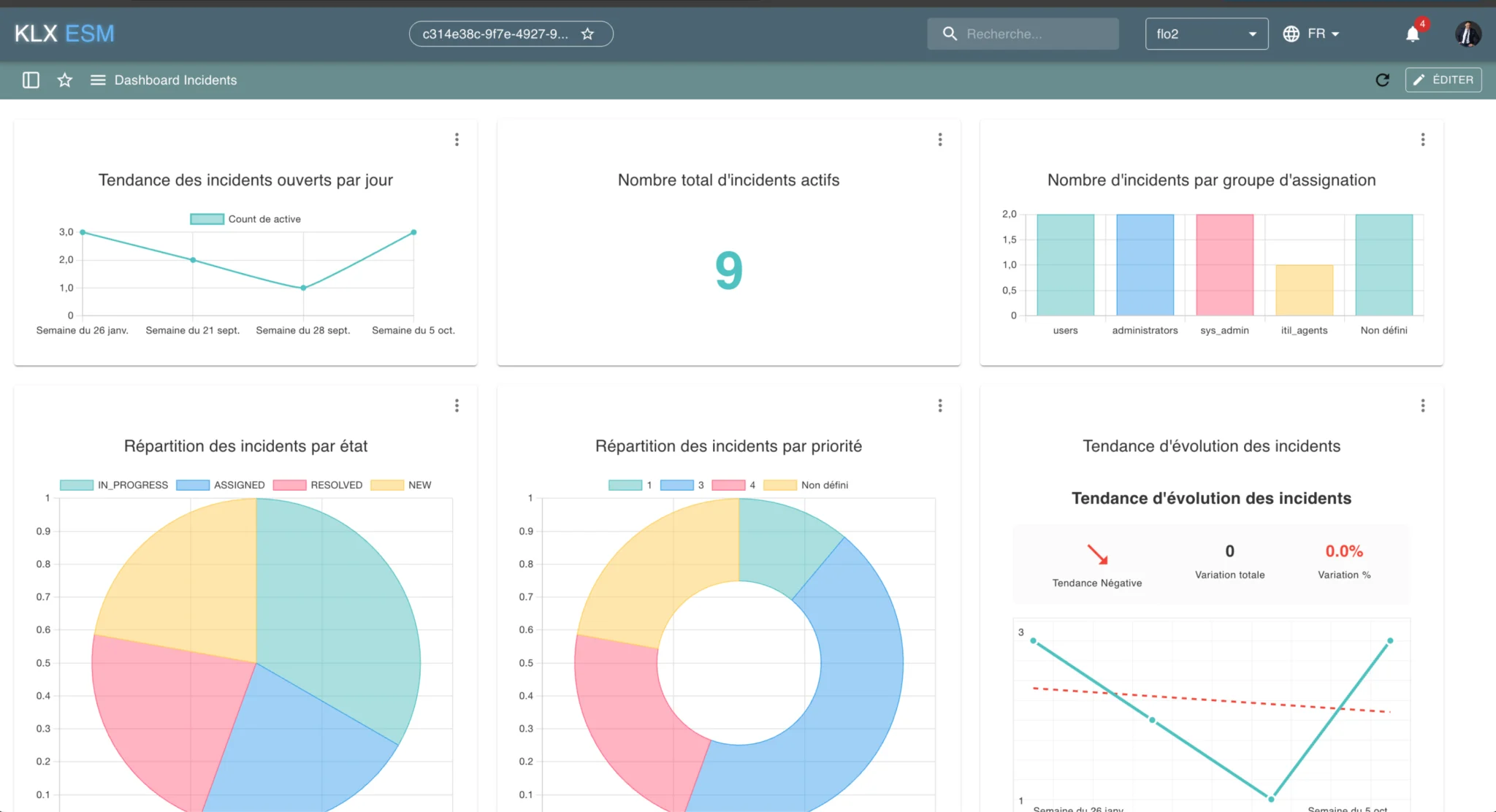1496x812 pixels.
Task: Click Count de active legend swatch
Action: (207, 219)
